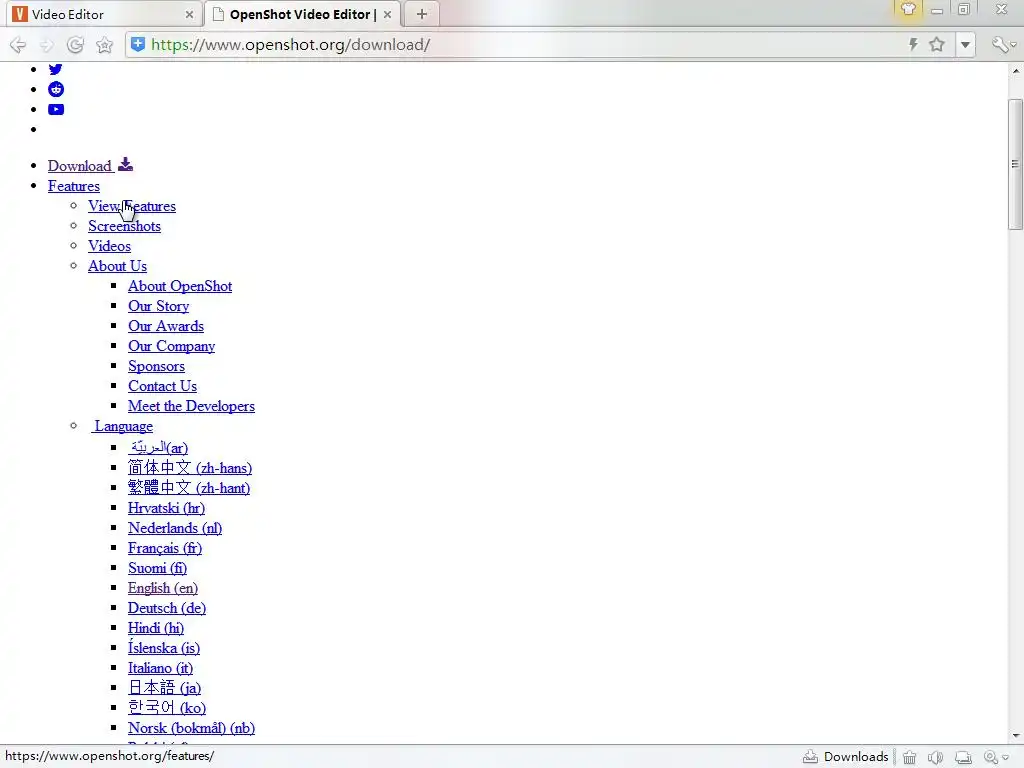
Task: Close the Video Editor tab
Action: [x=189, y=14]
